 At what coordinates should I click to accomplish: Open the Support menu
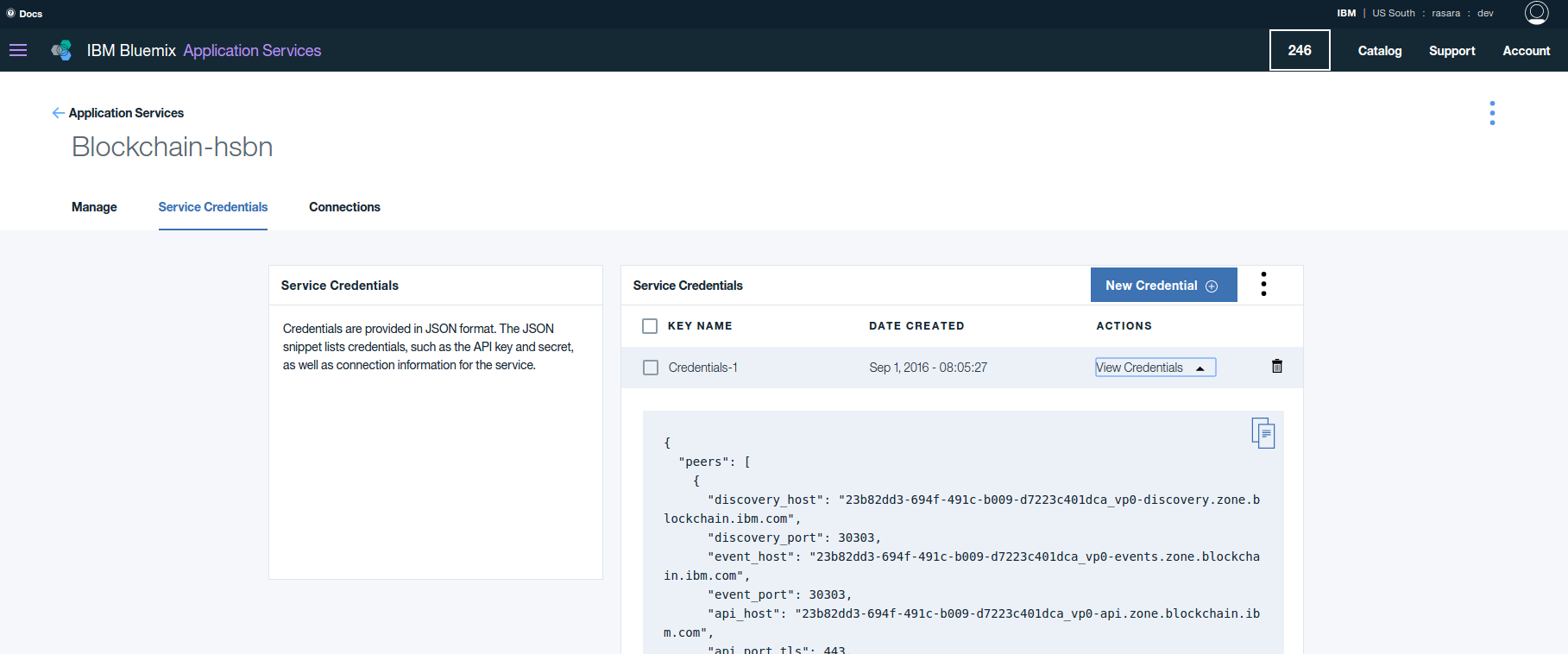click(1452, 51)
